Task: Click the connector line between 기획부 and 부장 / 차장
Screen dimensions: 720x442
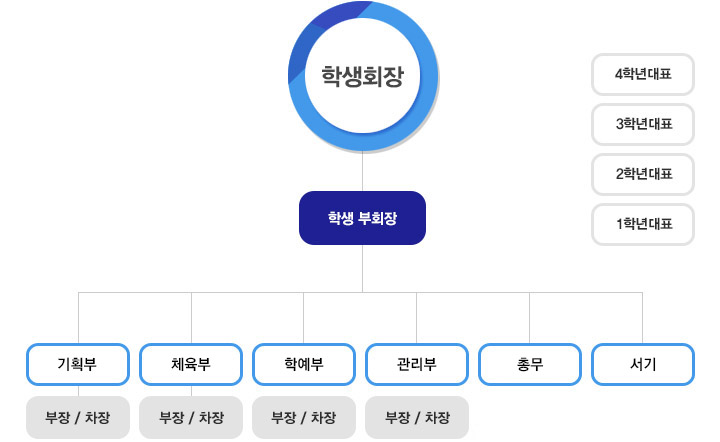Action: tap(78, 390)
